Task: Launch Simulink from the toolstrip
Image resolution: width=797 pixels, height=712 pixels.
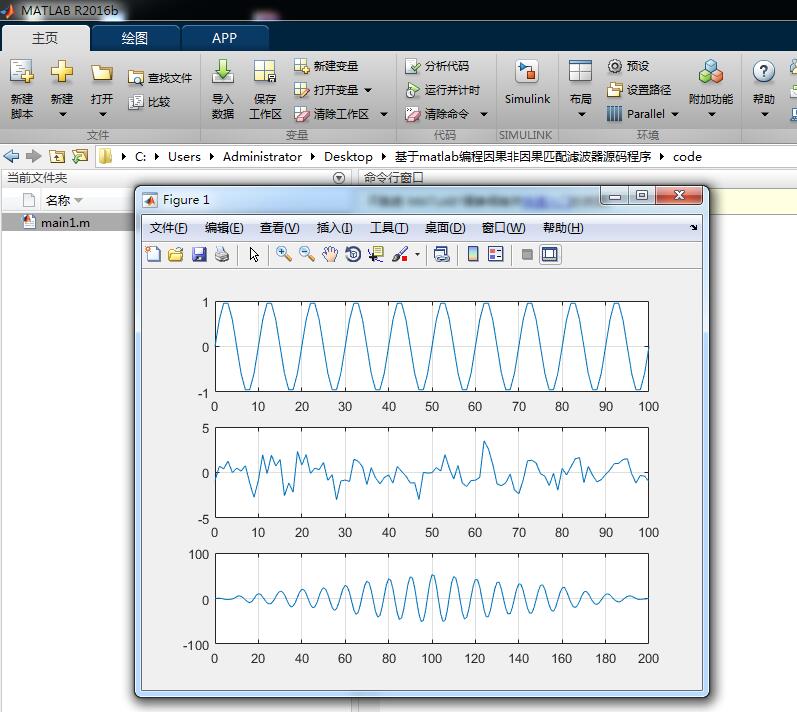Action: click(527, 82)
